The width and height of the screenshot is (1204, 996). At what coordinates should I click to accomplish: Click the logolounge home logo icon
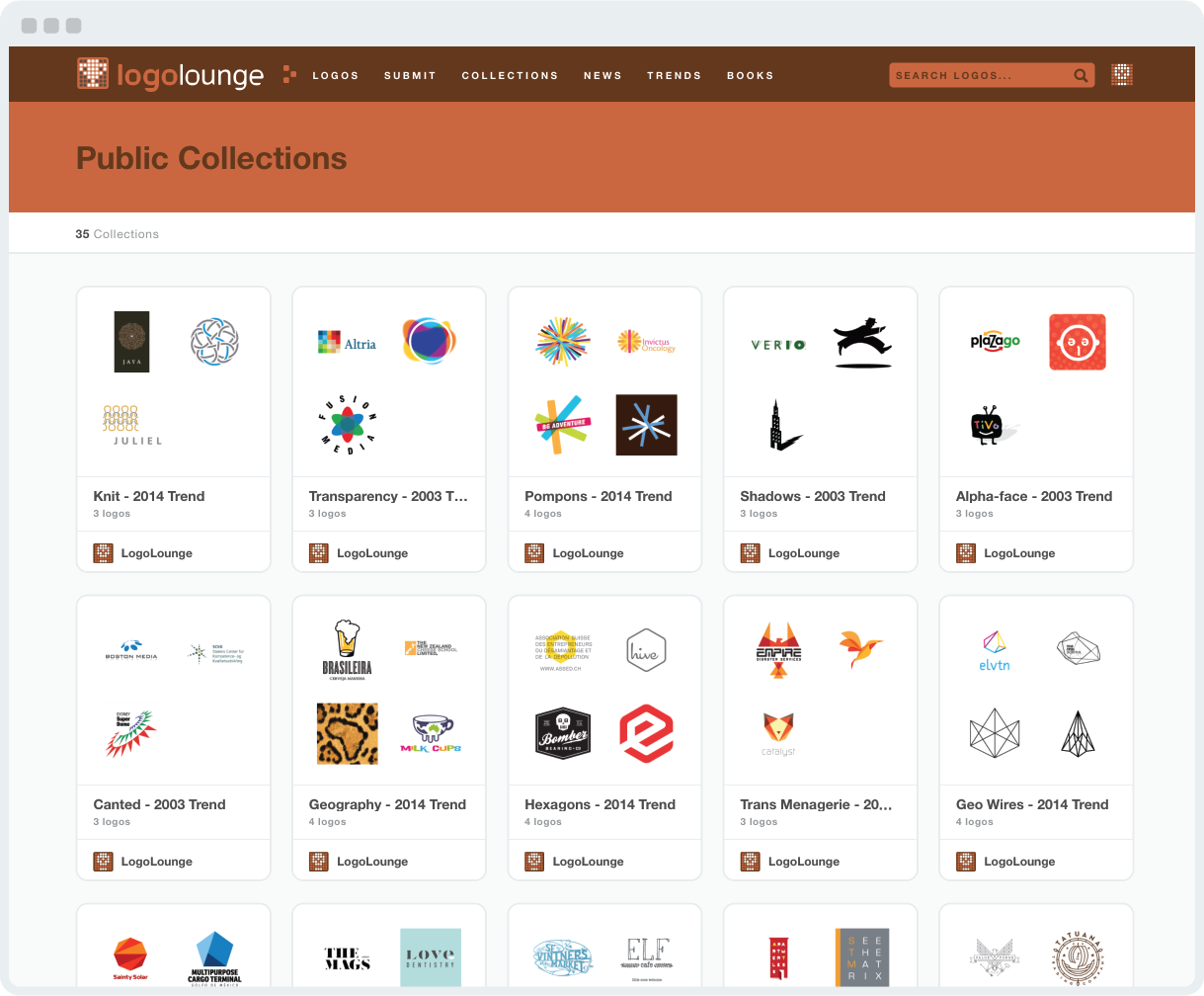tap(93, 74)
